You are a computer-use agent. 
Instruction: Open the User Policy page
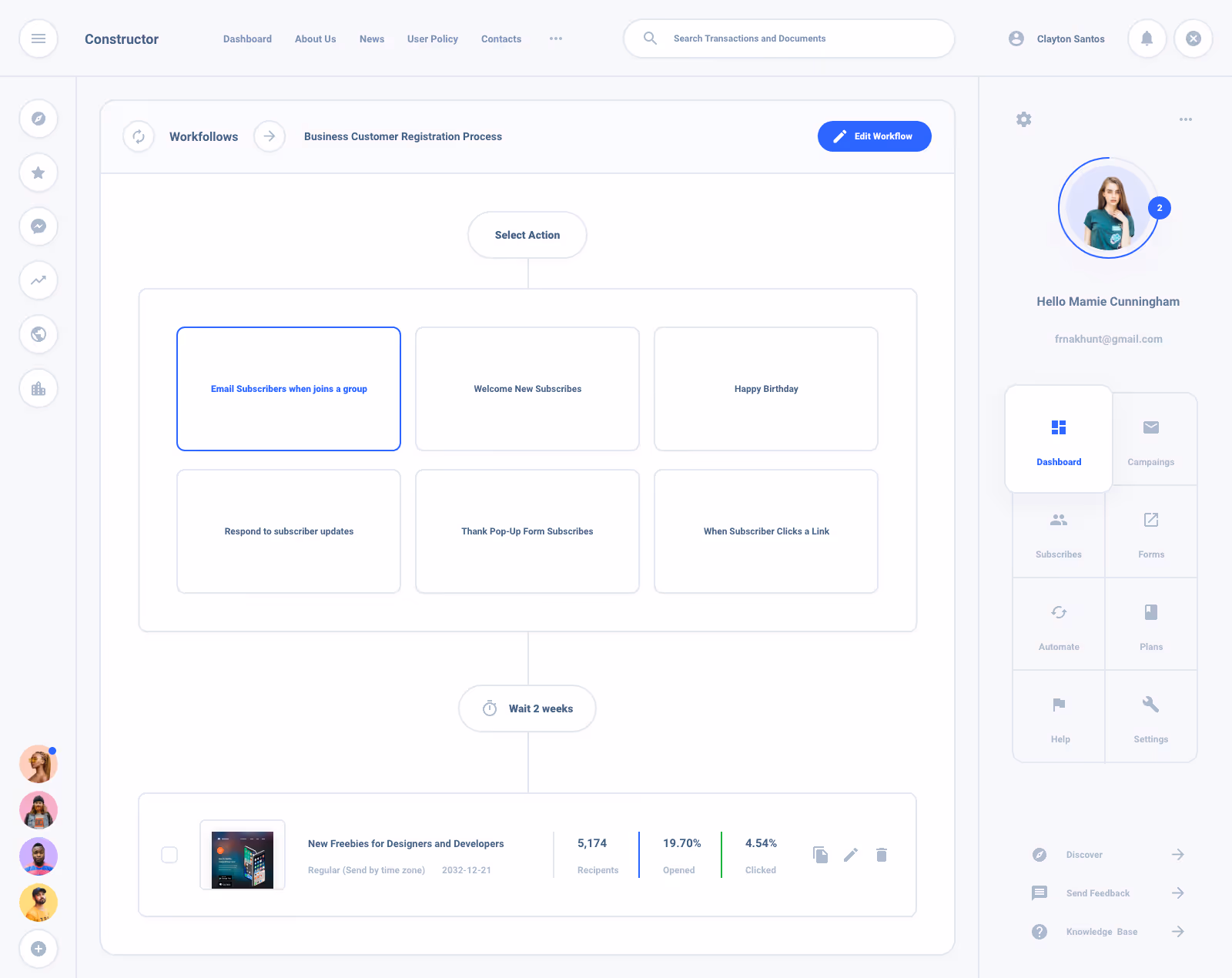(x=432, y=39)
